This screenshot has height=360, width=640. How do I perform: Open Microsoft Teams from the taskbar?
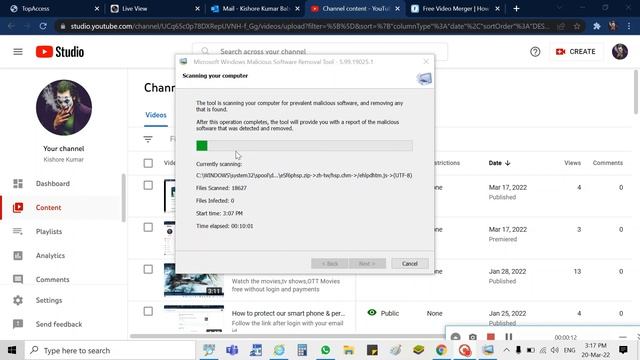232,350
